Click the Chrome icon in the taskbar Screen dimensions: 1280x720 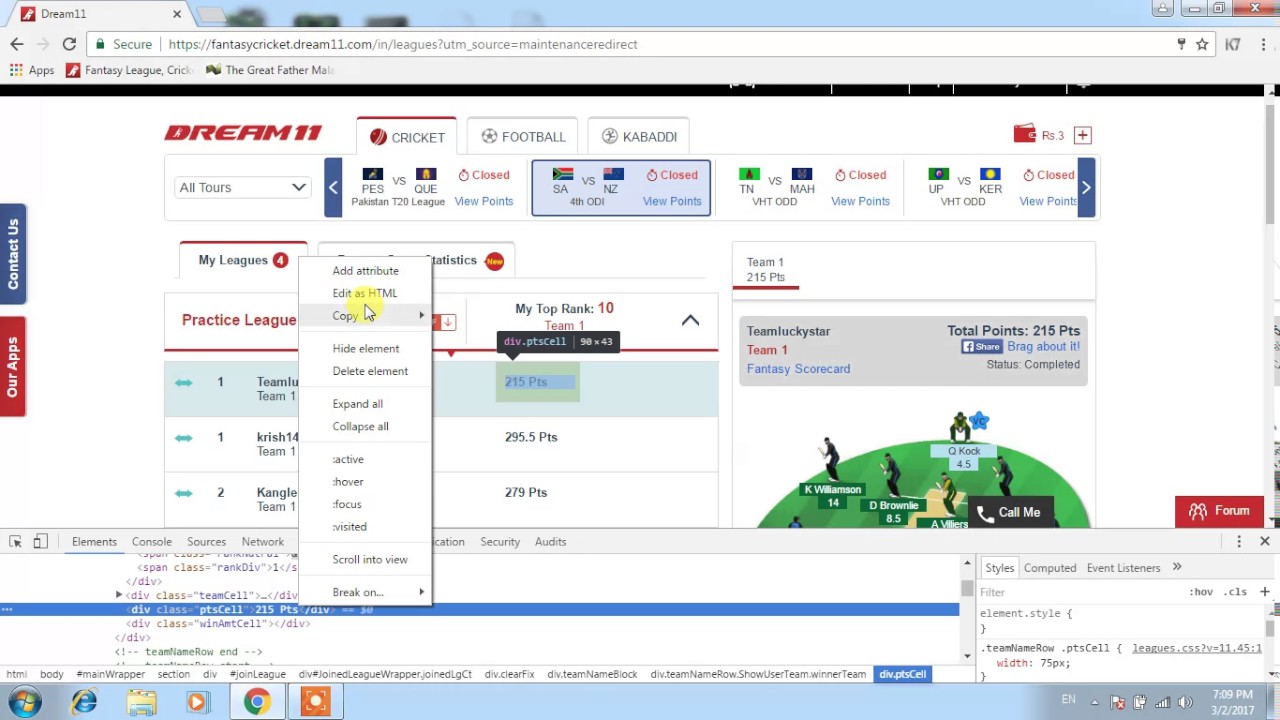257,702
